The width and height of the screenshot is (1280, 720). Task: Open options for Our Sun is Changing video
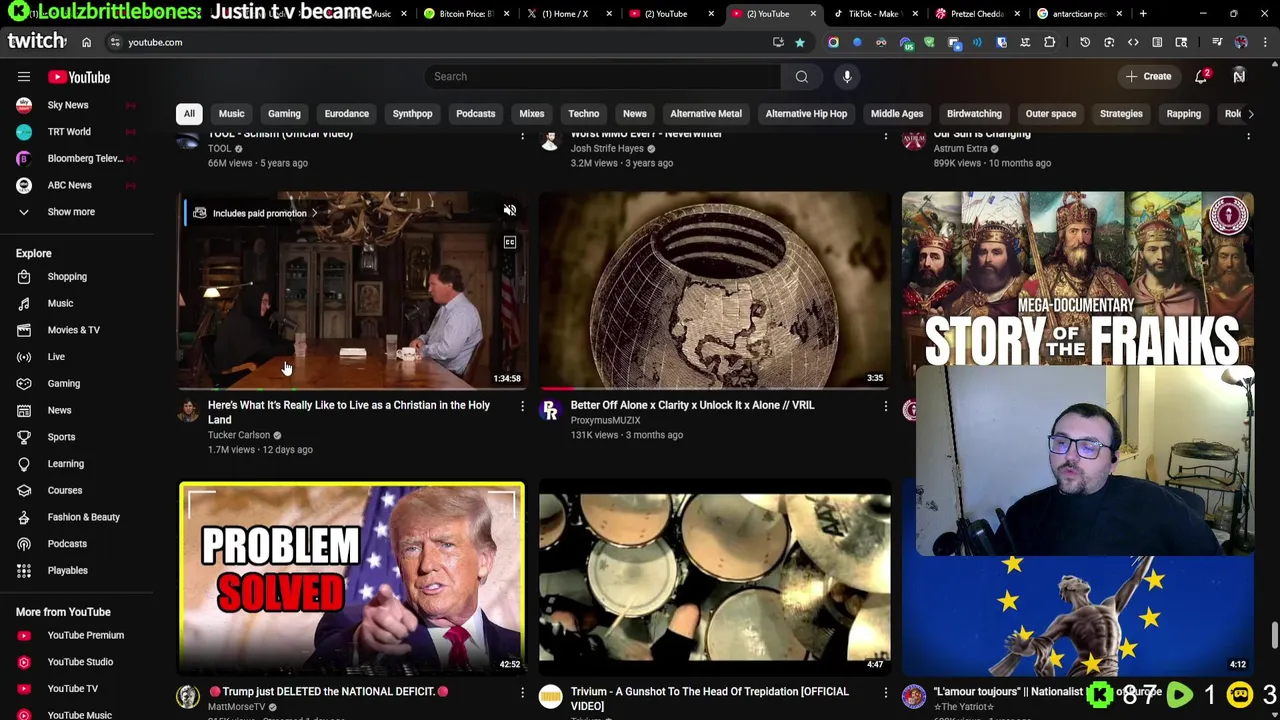point(1248,135)
